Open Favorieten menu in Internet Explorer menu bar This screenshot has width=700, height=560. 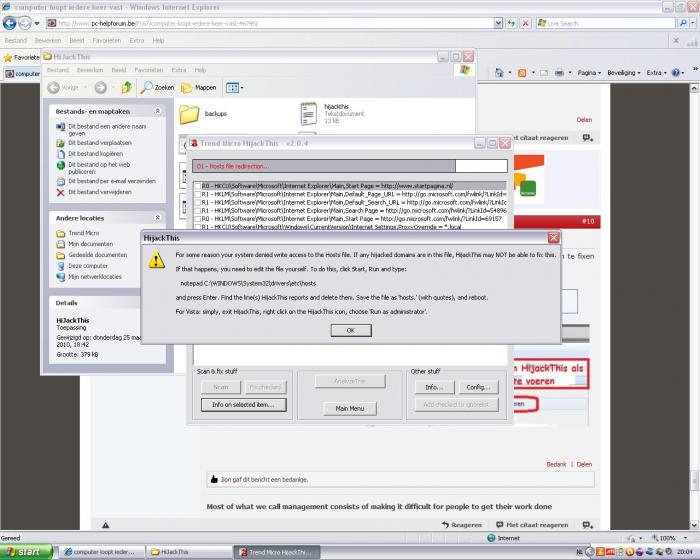click(107, 41)
